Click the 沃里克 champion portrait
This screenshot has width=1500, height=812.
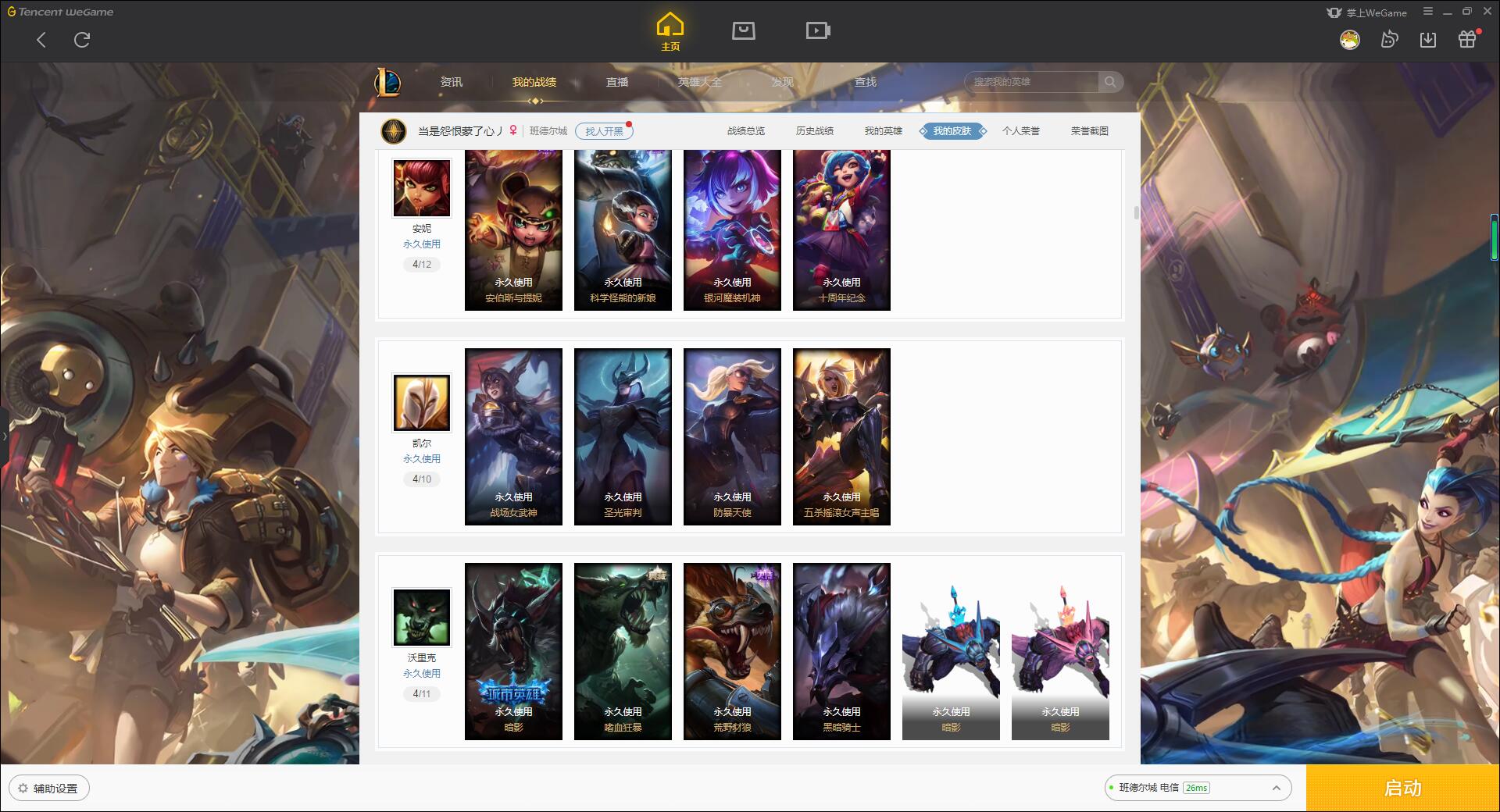[422, 618]
